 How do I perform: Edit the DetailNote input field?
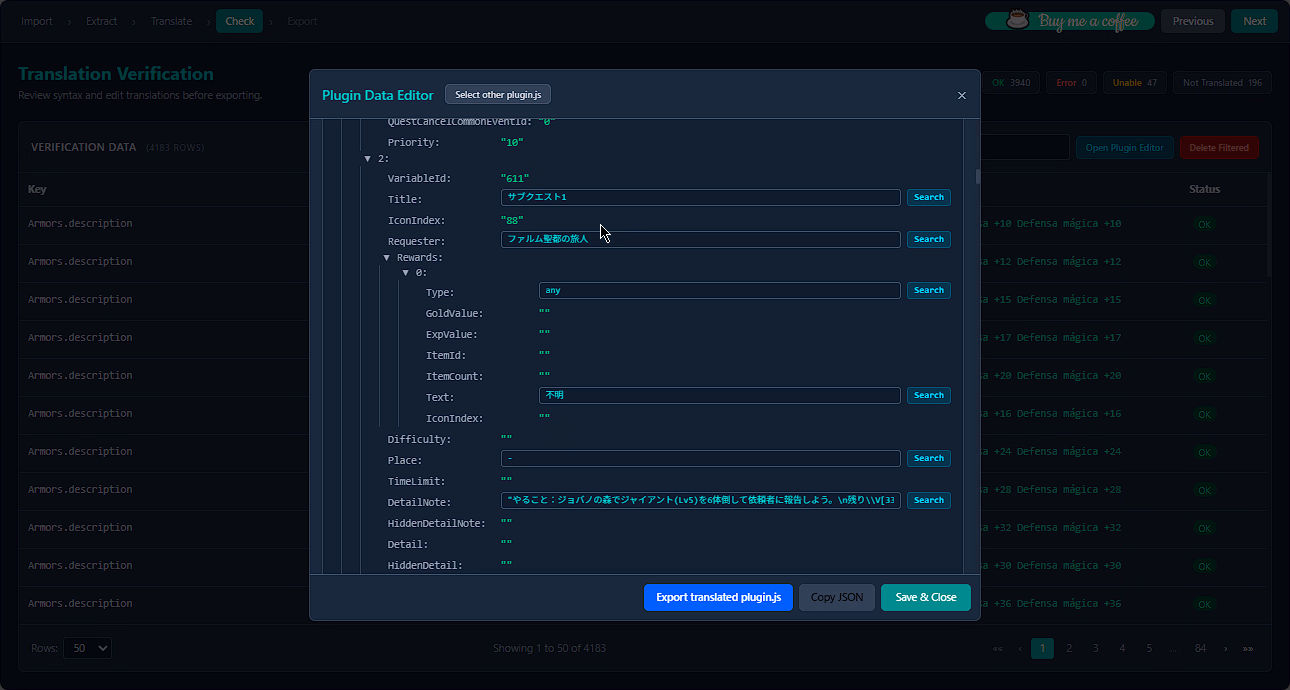[x=700, y=501]
